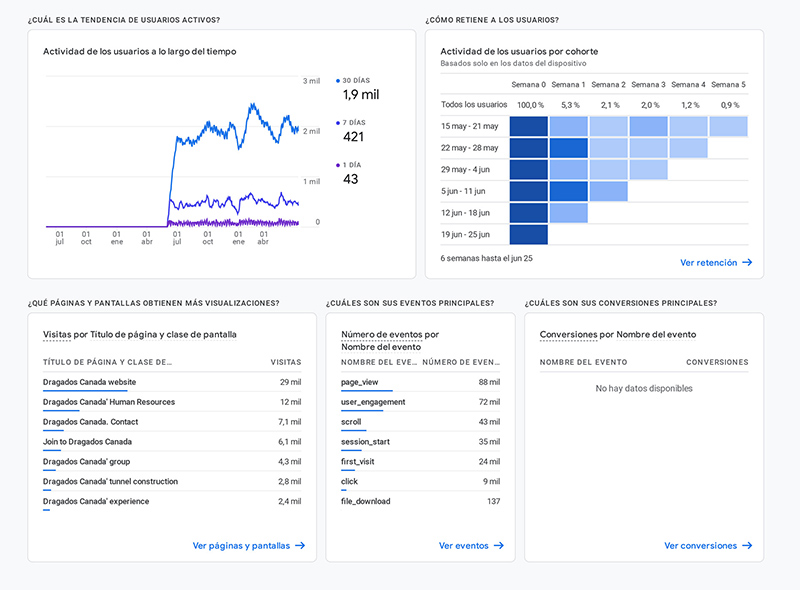Click the arrow icon beside Ver retención
The image size is (800, 590).
747,263
